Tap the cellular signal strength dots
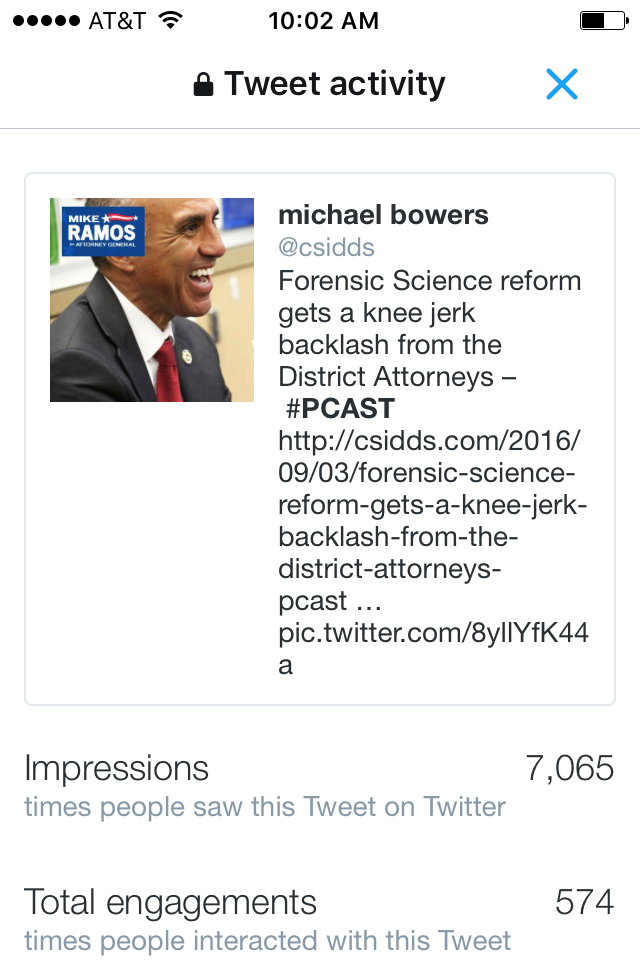This screenshot has height=960, width=640. pyautogui.click(x=44, y=21)
